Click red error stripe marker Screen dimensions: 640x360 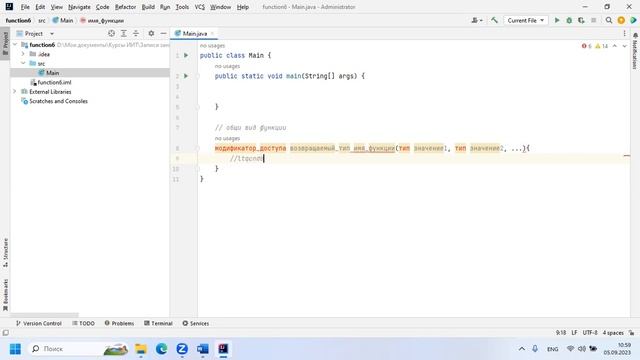tap(627, 156)
